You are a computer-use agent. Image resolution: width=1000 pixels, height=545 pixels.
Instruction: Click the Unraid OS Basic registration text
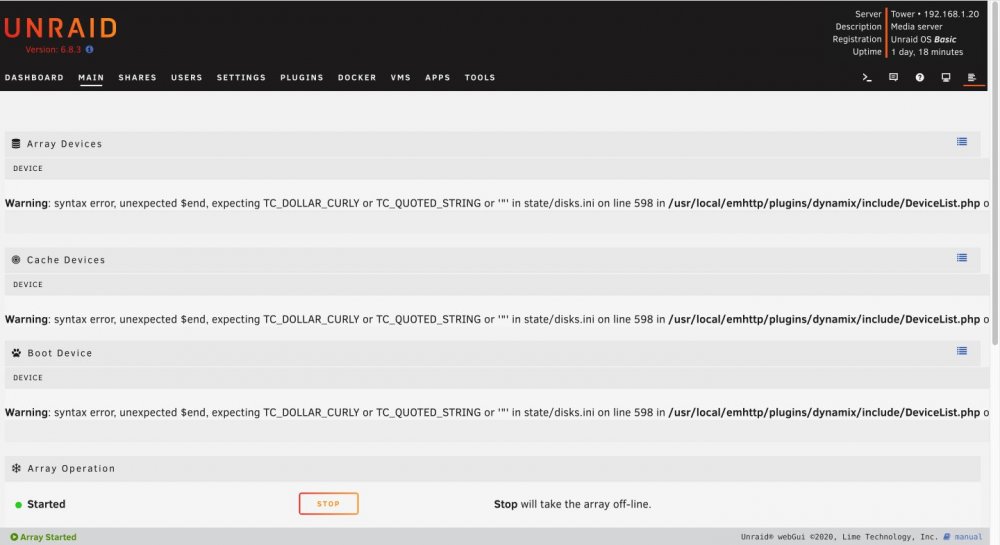tap(923, 40)
